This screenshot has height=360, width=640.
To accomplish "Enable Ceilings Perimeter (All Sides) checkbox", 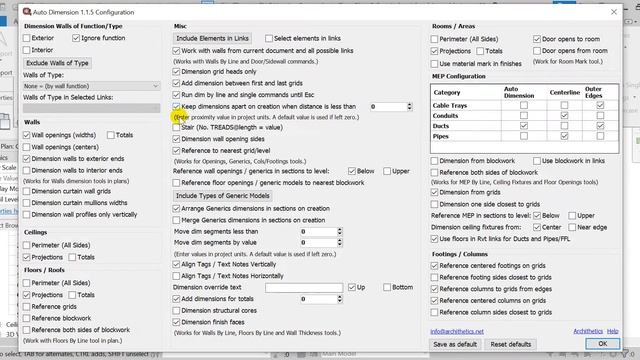I will (x=27, y=245).
